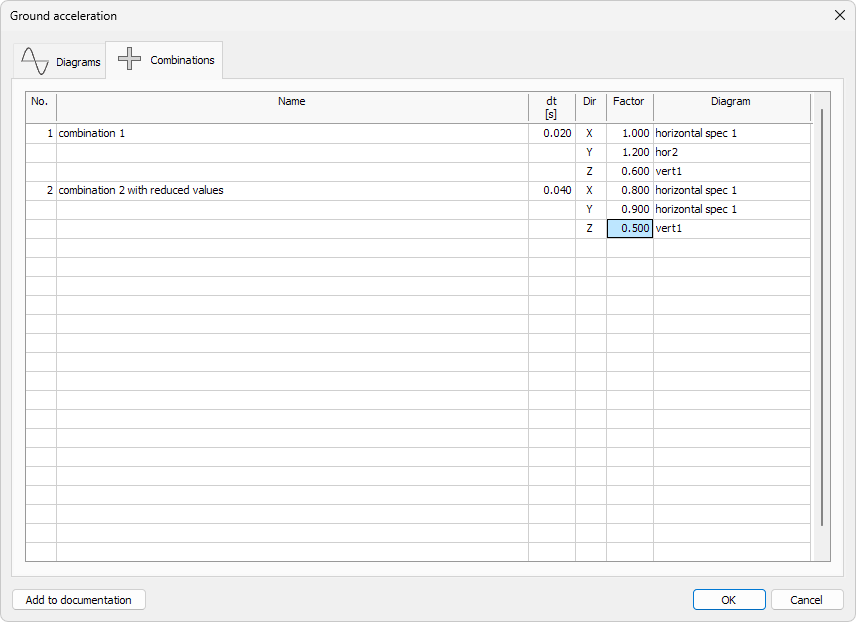856x622 pixels.
Task: Click the highlighted 0.500 factor cell
Action: (x=629, y=228)
